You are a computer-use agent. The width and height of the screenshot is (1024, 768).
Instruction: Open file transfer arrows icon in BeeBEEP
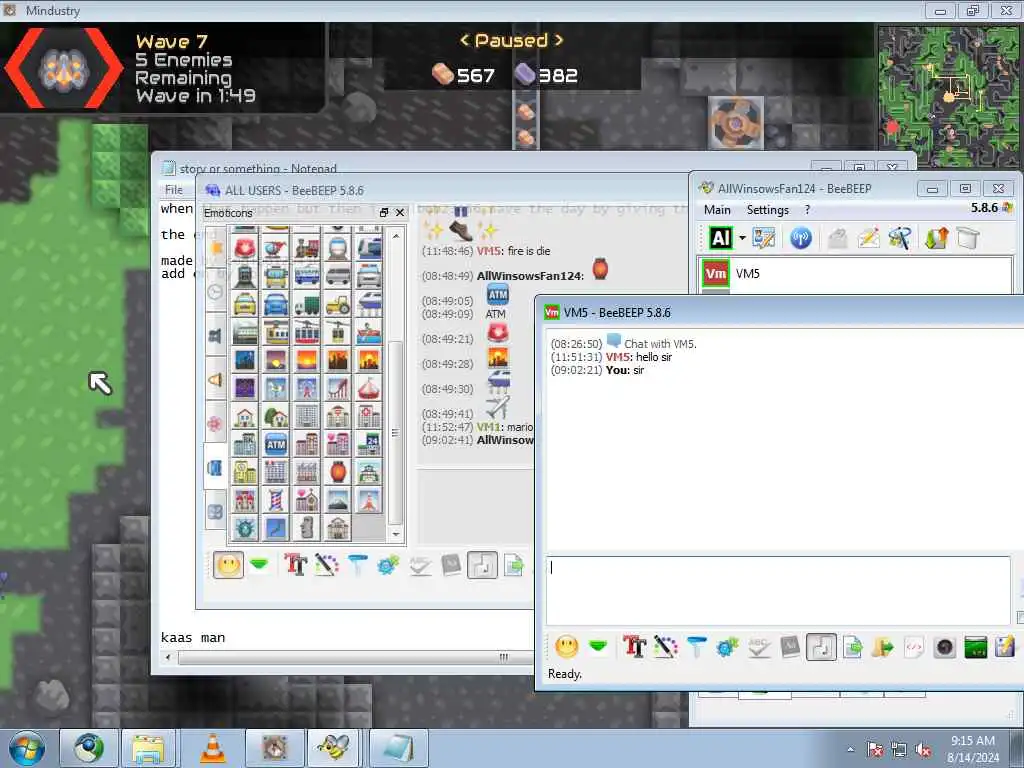click(936, 238)
